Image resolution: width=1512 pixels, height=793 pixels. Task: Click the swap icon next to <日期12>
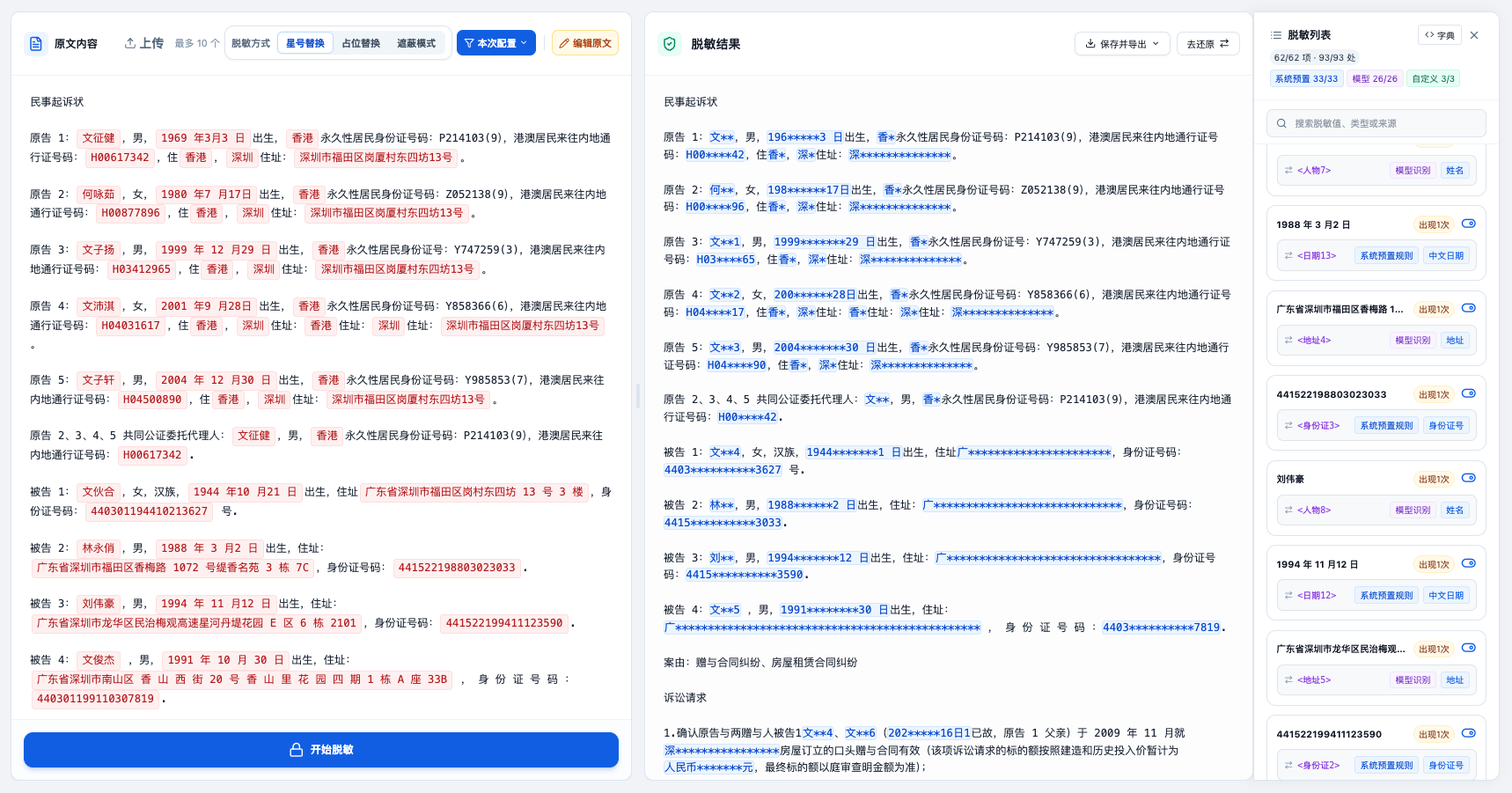pos(1288,595)
